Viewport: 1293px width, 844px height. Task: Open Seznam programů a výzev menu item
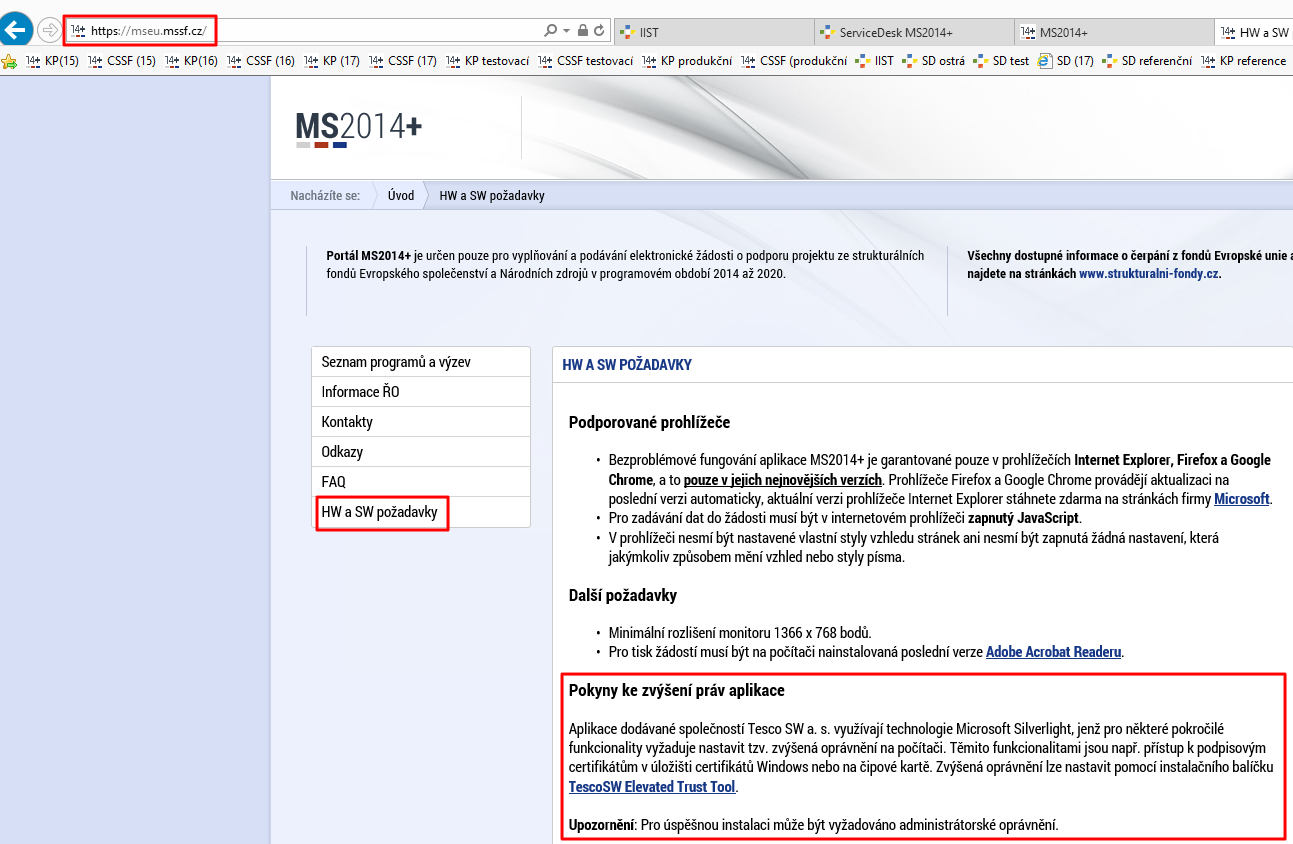(421, 362)
